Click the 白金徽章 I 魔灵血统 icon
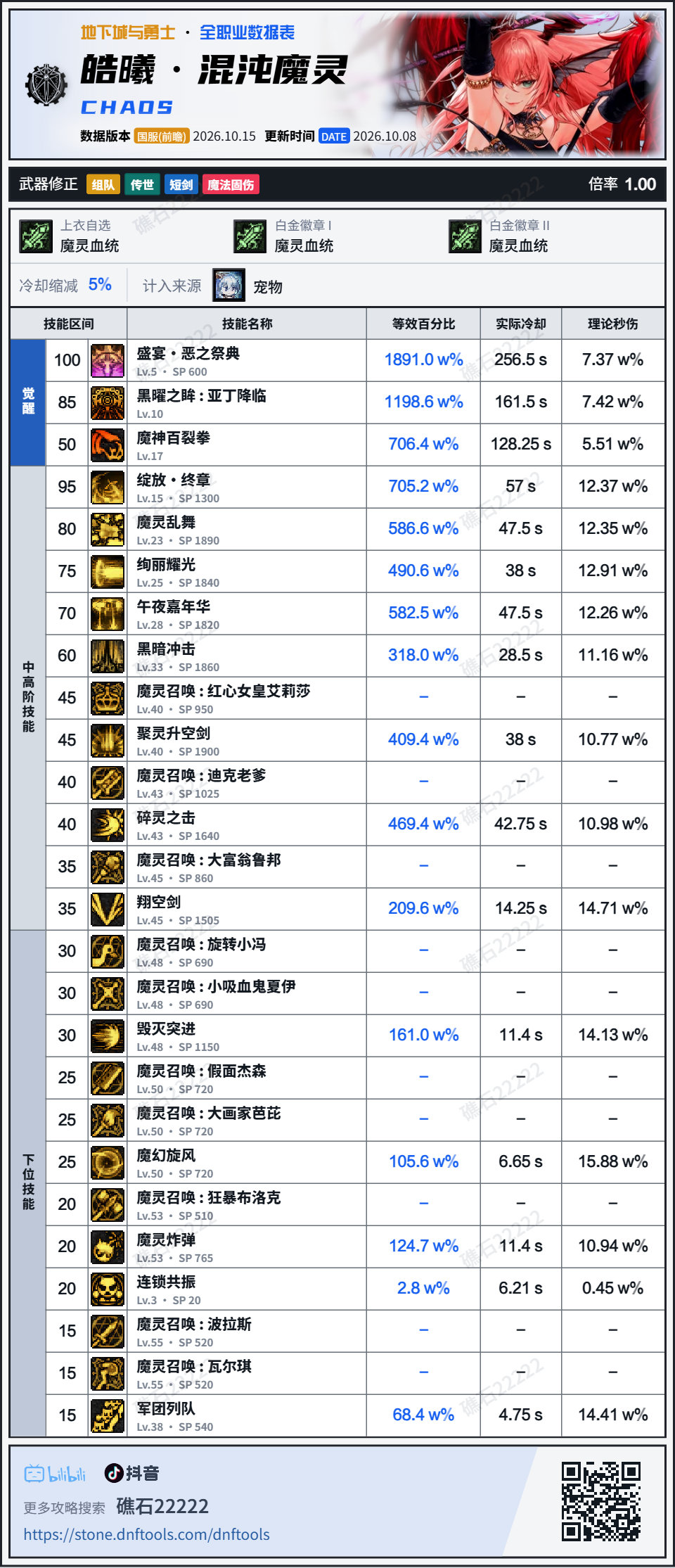Image resolution: width=675 pixels, height=1568 pixels. [x=250, y=236]
